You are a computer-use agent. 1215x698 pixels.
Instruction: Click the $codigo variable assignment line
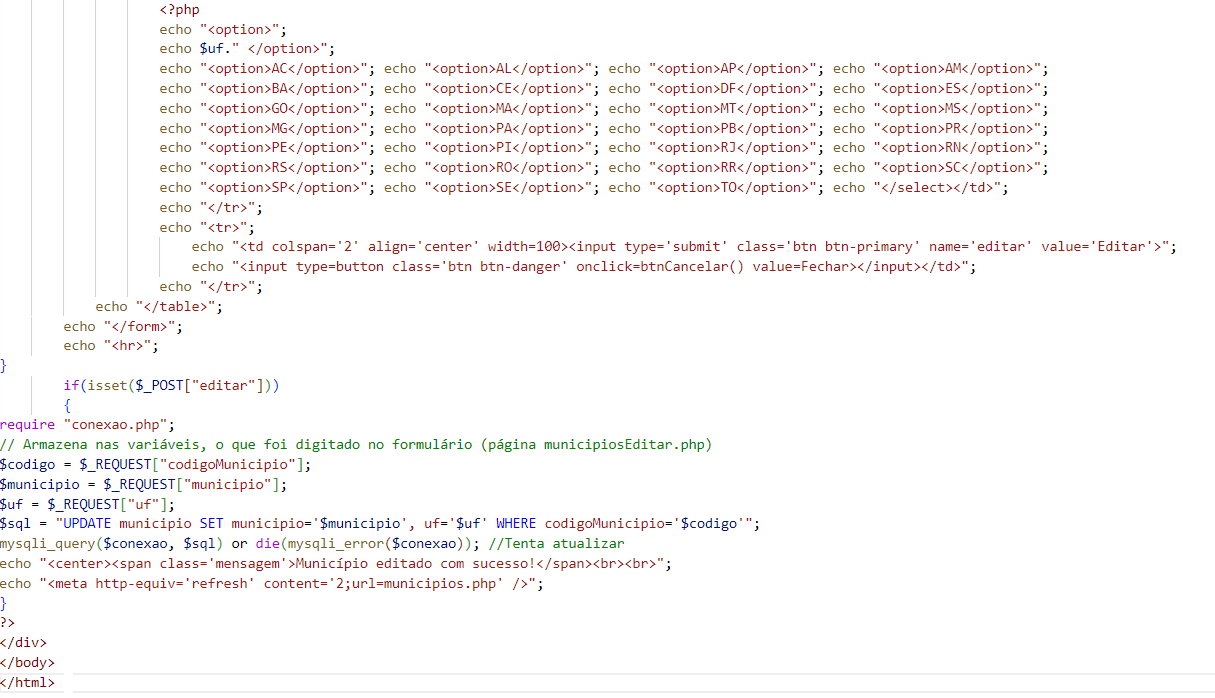pyautogui.click(x=155, y=465)
